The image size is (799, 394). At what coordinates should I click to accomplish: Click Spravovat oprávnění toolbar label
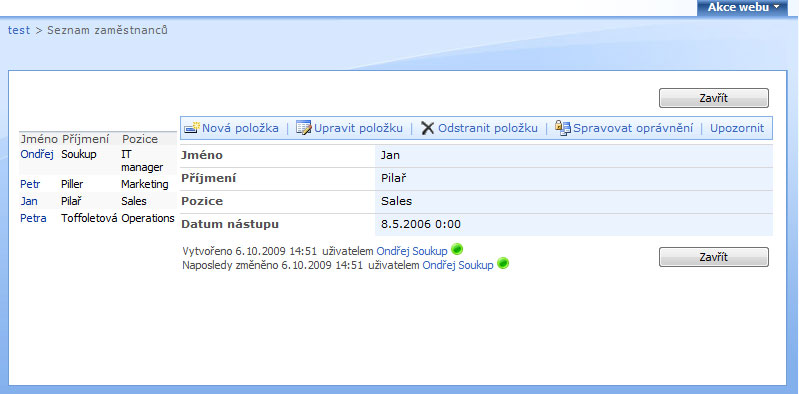click(x=633, y=128)
